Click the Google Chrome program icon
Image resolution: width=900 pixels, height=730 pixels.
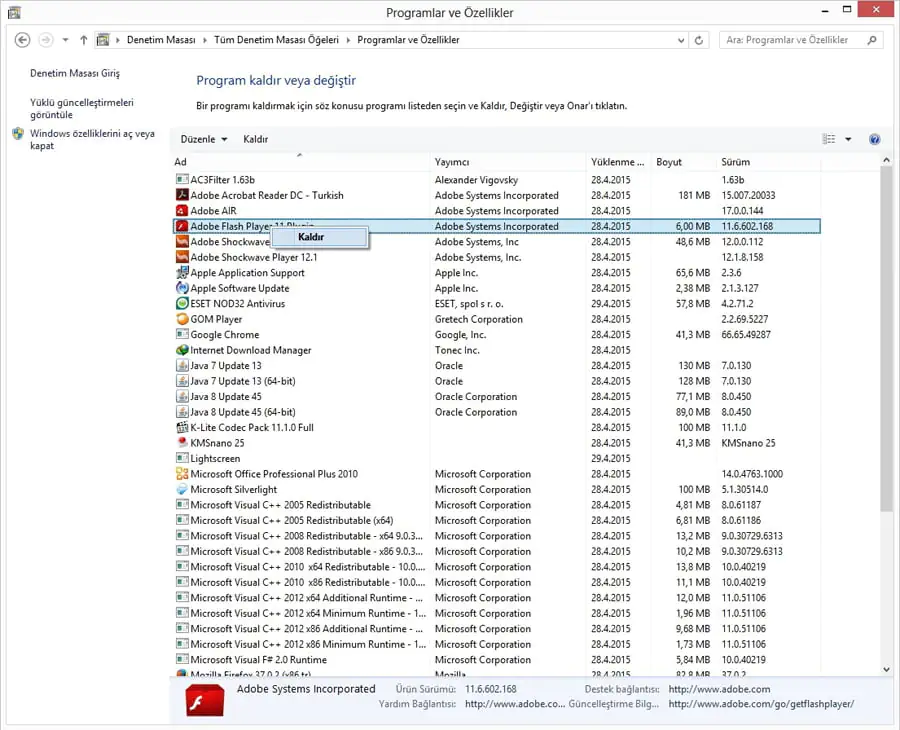coord(183,334)
